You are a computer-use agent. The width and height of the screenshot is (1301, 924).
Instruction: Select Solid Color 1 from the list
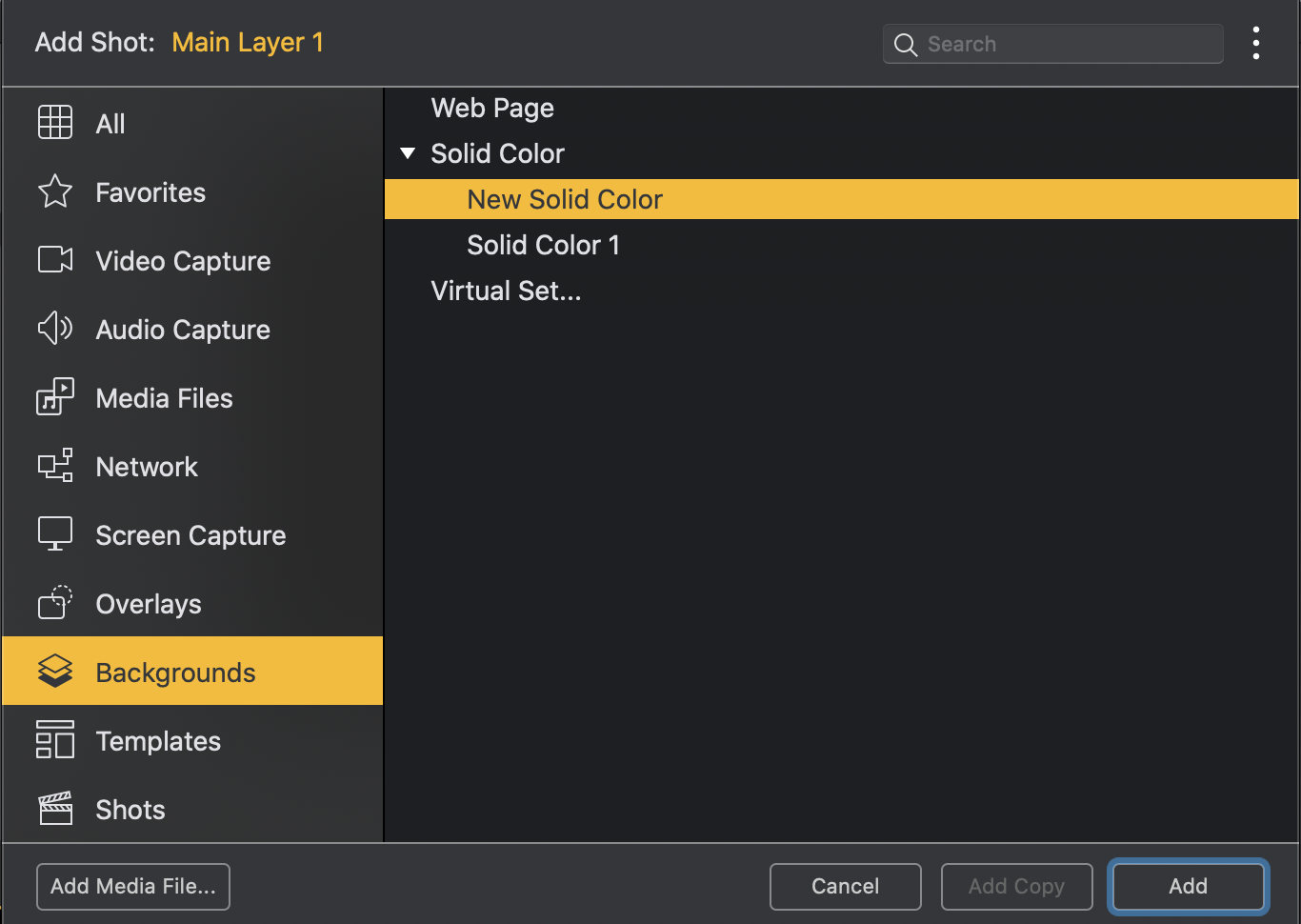pyautogui.click(x=543, y=245)
